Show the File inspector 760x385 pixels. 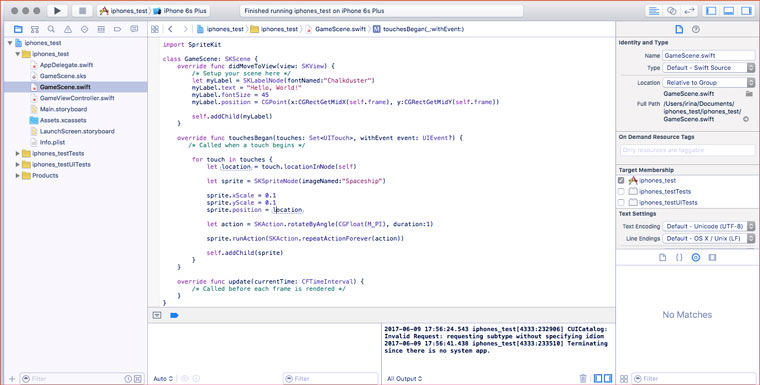[679, 30]
